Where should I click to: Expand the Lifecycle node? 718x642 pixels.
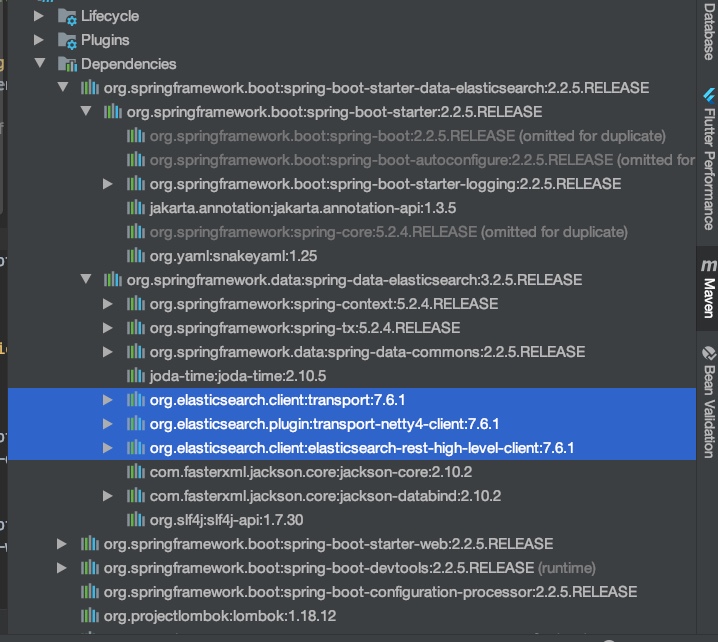click(x=40, y=16)
